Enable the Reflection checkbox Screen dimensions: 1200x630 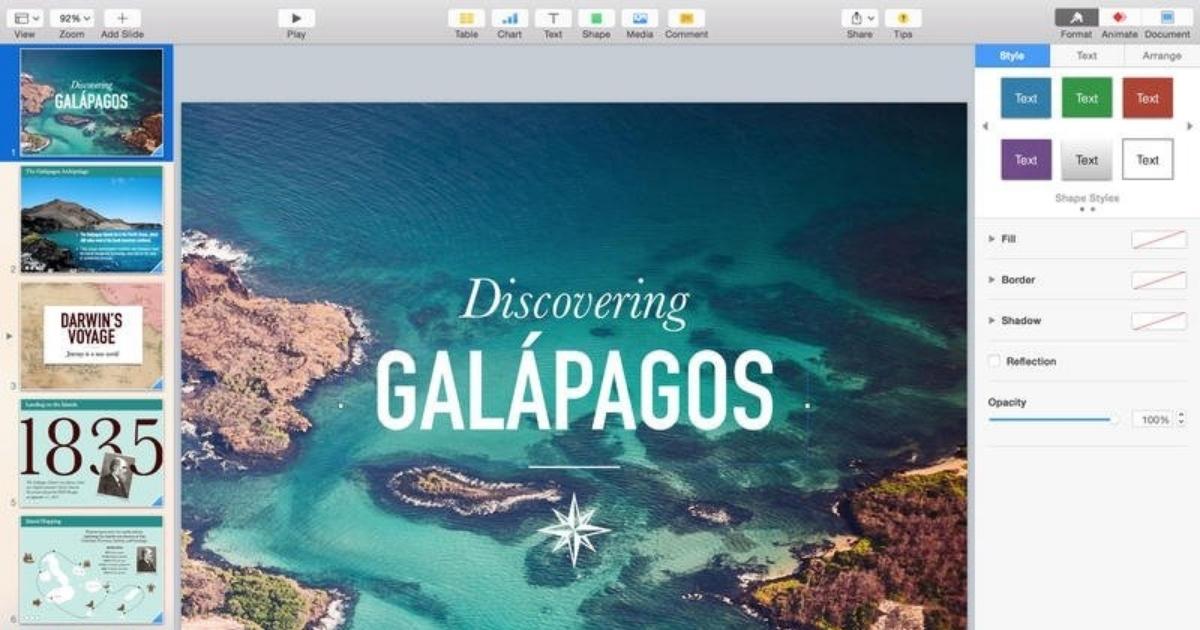(x=994, y=361)
